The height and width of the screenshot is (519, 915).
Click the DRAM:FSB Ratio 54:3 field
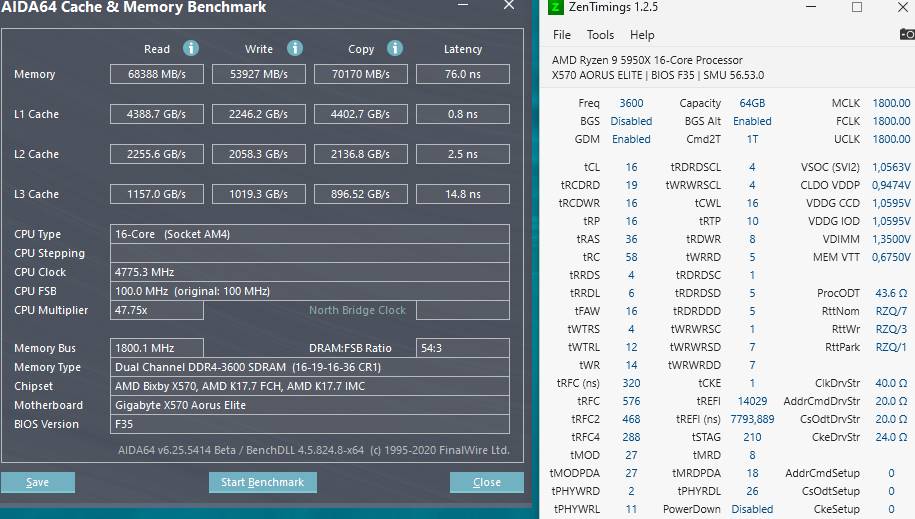coord(463,348)
